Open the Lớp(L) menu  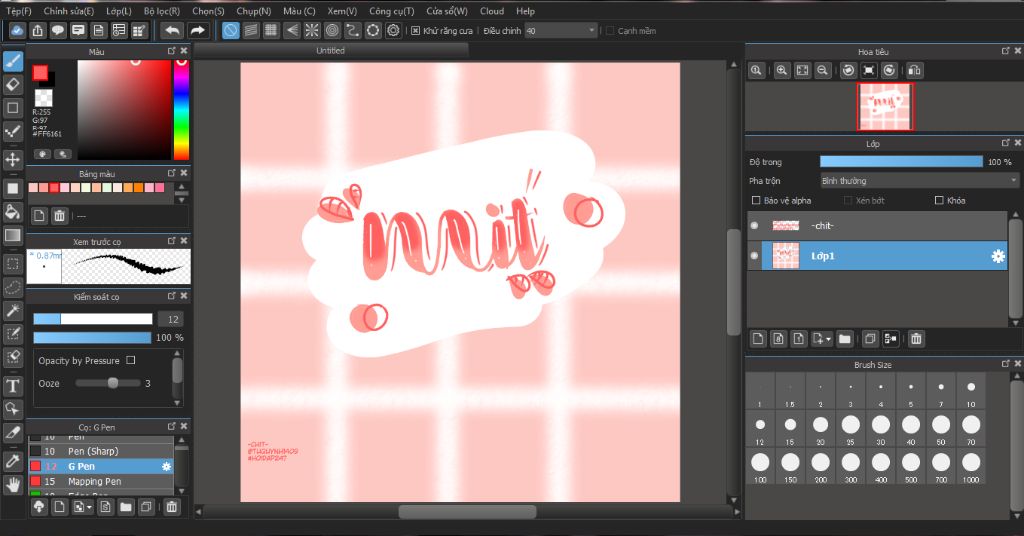(118, 11)
